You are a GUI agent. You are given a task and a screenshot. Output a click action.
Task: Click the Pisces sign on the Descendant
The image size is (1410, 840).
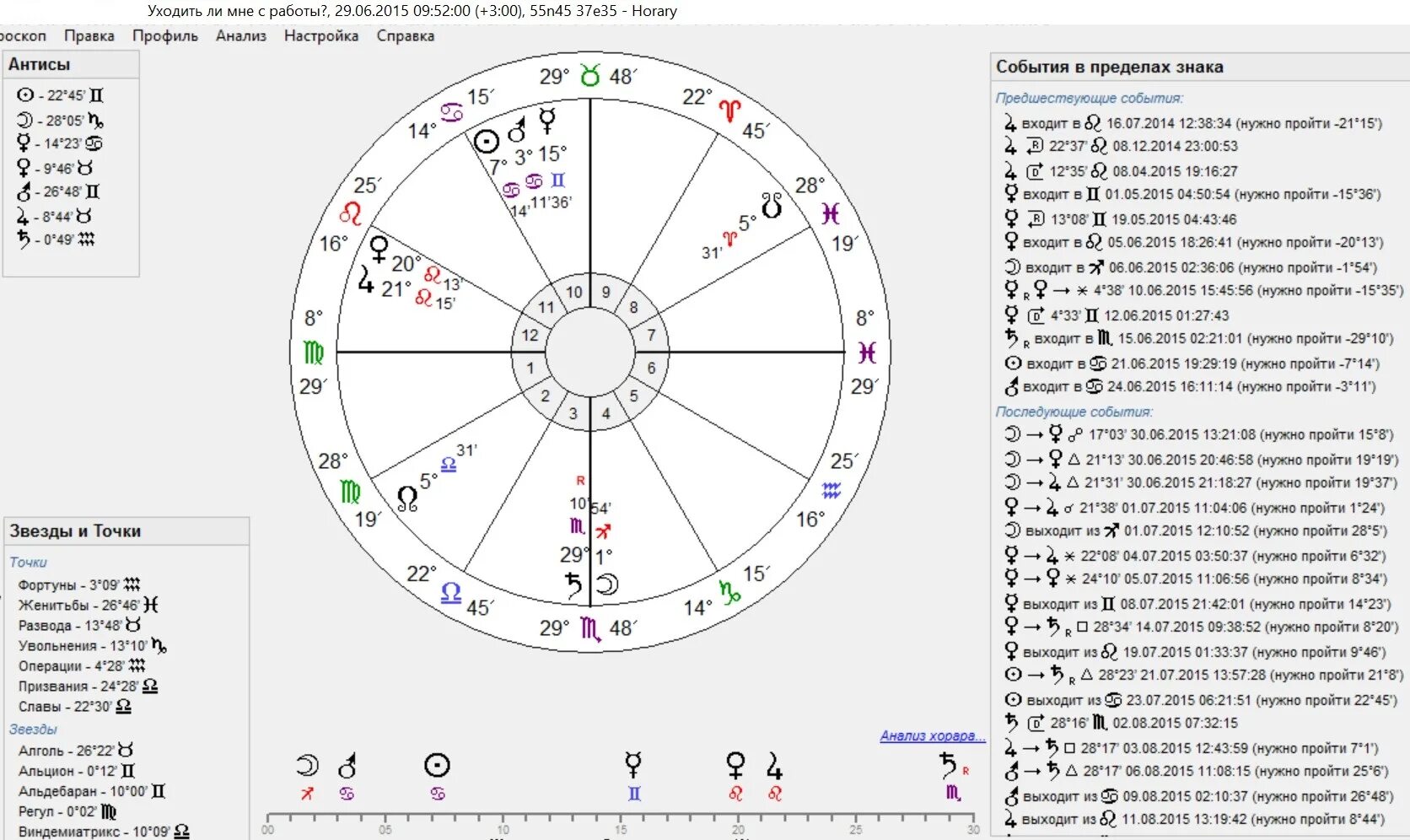click(x=866, y=352)
